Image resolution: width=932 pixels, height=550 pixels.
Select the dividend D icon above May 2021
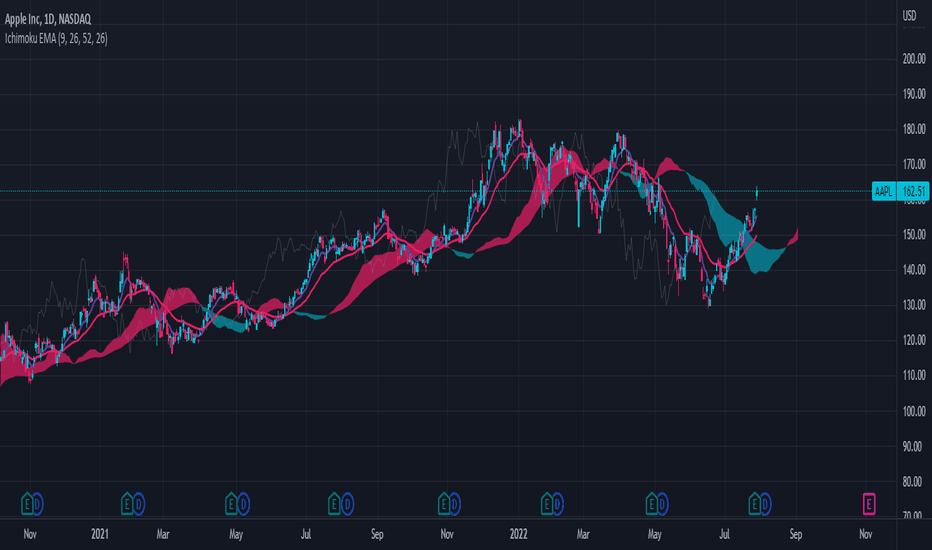[x=243, y=505]
